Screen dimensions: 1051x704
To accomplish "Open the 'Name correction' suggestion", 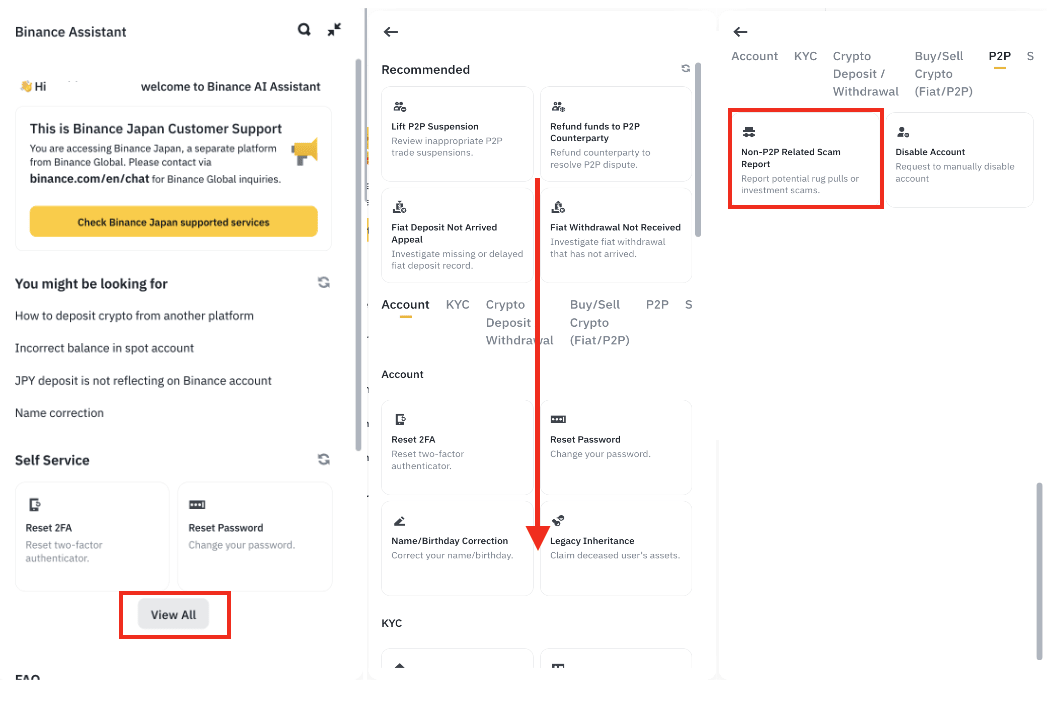I will click(60, 413).
